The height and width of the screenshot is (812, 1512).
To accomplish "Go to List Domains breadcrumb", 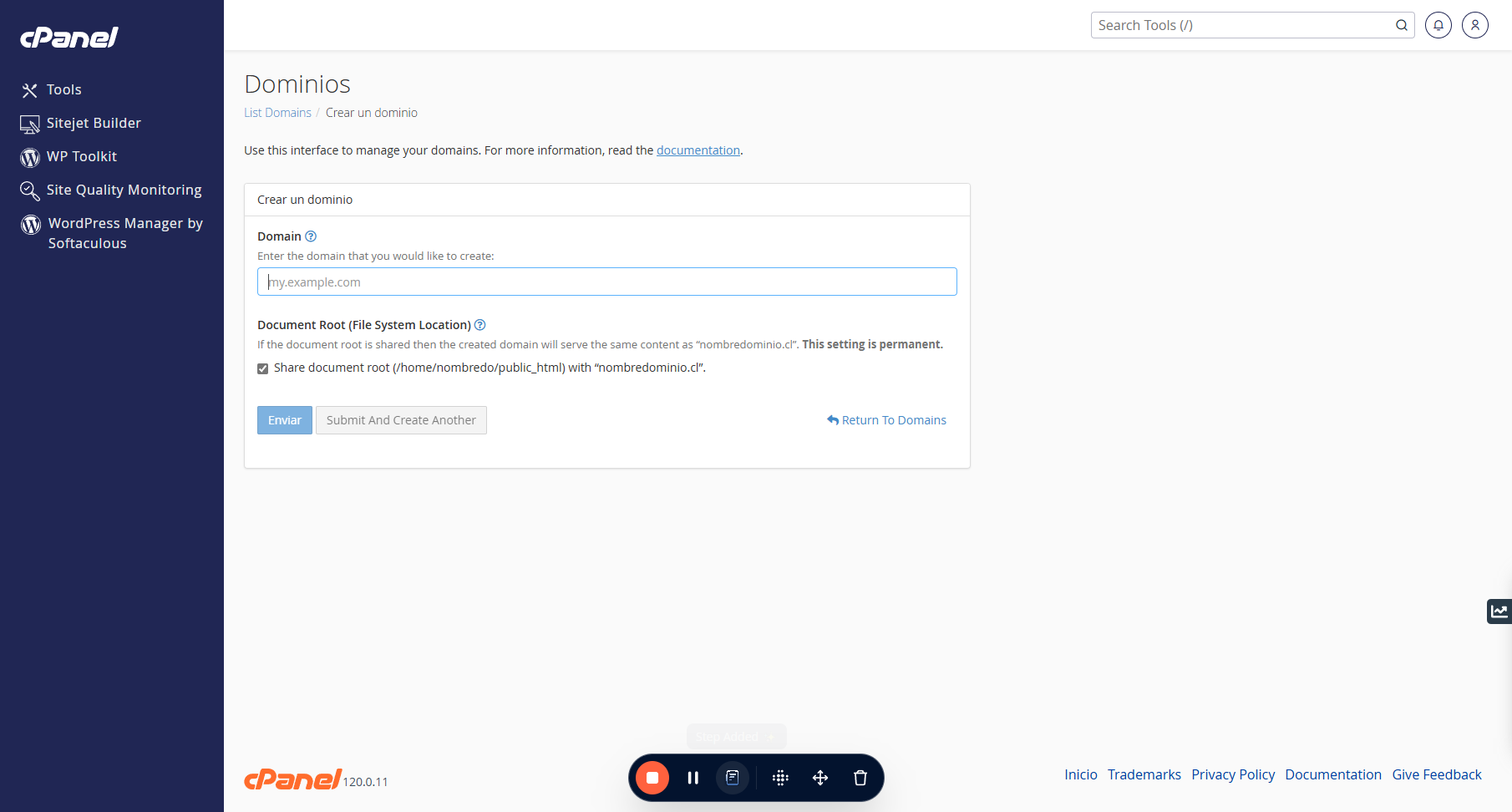I will [x=277, y=113].
